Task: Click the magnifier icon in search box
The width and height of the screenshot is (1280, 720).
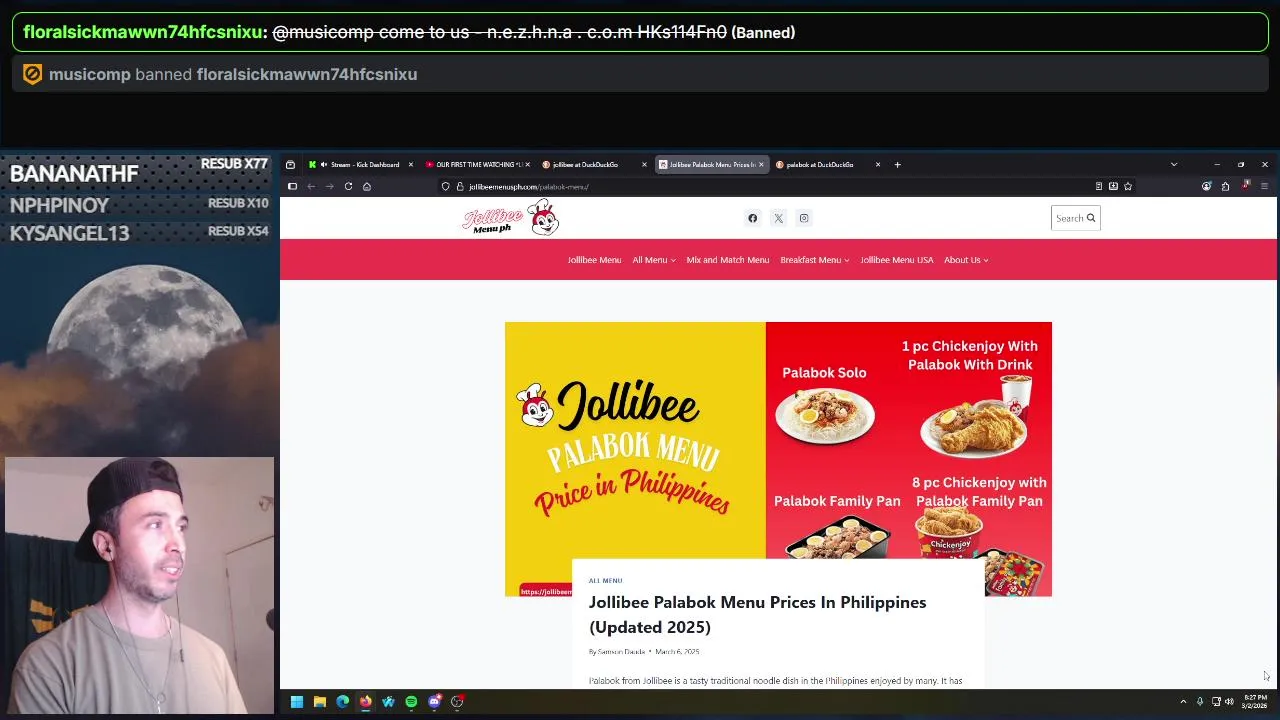Action: (1091, 218)
